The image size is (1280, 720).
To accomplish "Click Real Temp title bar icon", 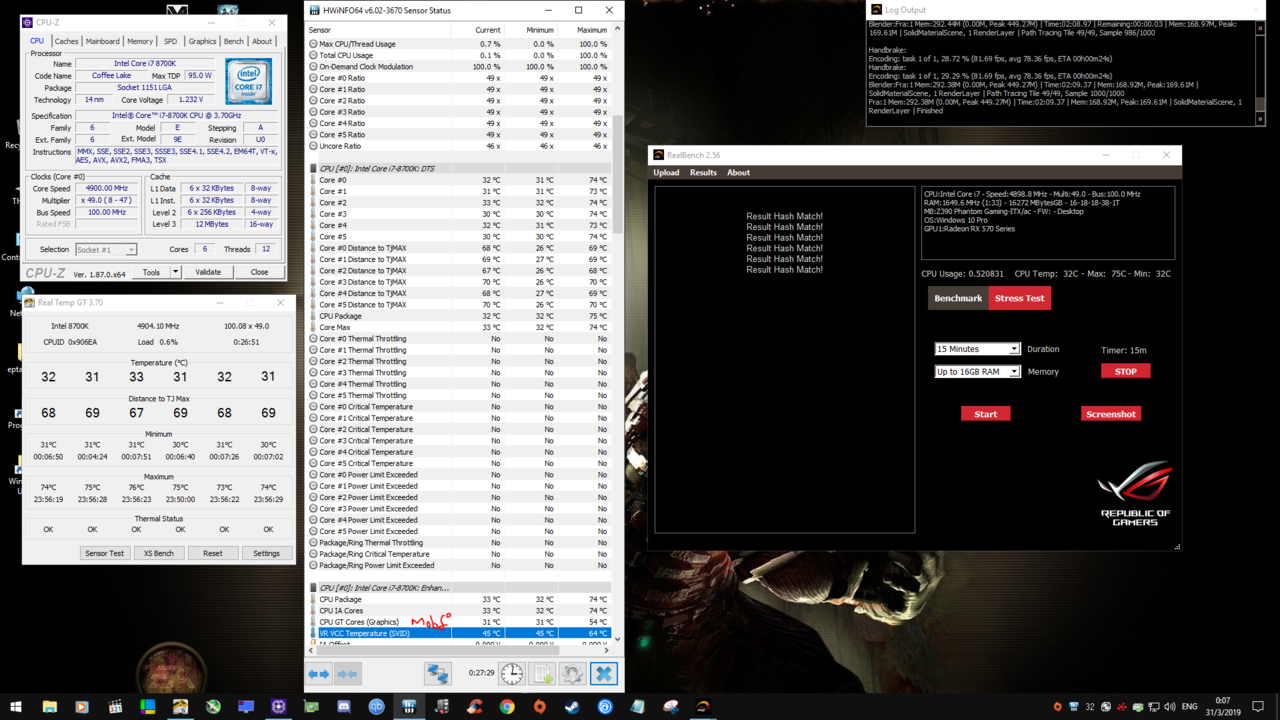I will point(30,302).
